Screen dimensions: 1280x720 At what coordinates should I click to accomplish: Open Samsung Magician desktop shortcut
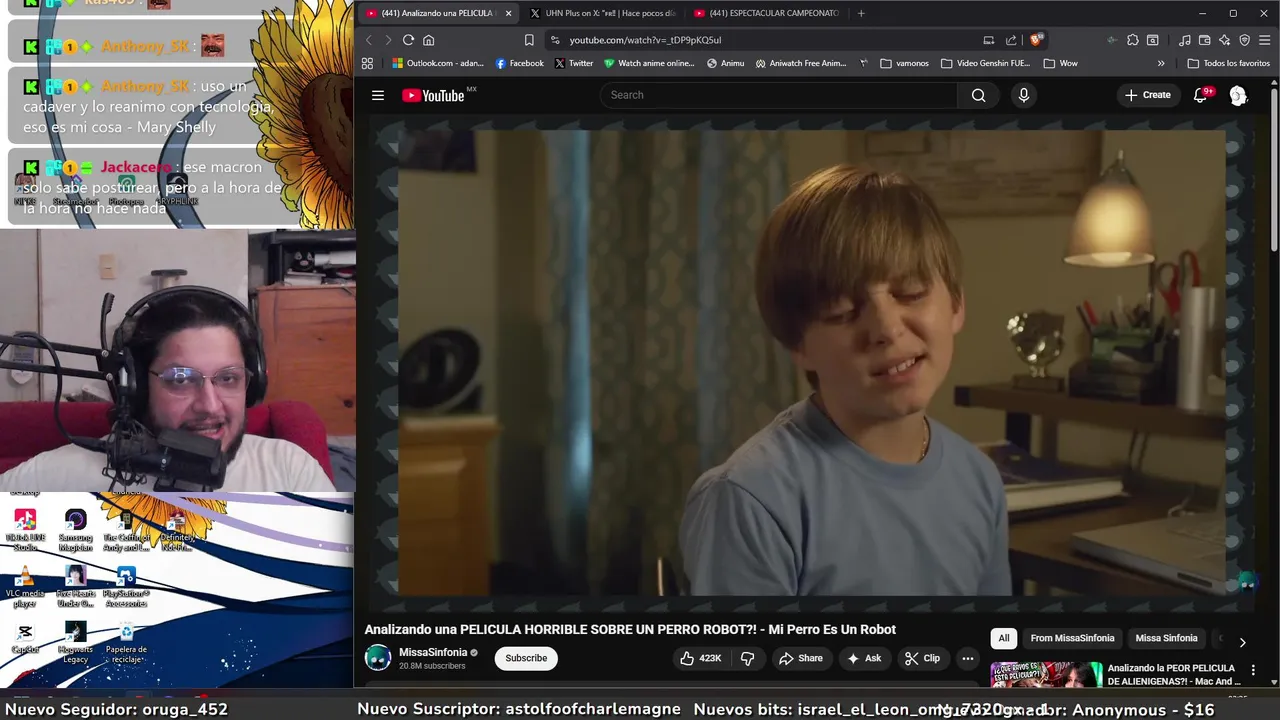point(75,530)
